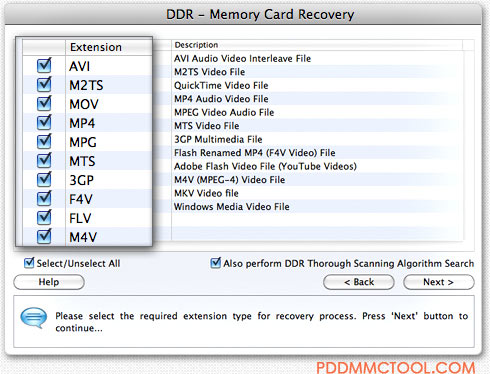Image resolution: width=490 pixels, height=374 pixels.
Task: Continue with the Next > button
Action: (x=439, y=282)
